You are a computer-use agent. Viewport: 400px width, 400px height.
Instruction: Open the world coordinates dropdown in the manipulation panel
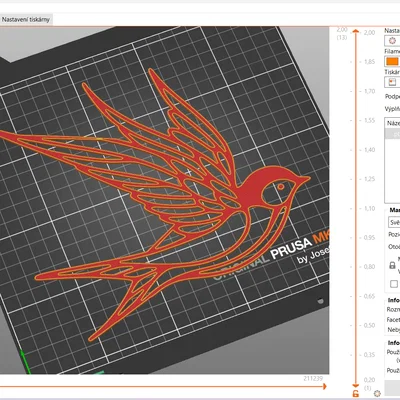click(394, 222)
